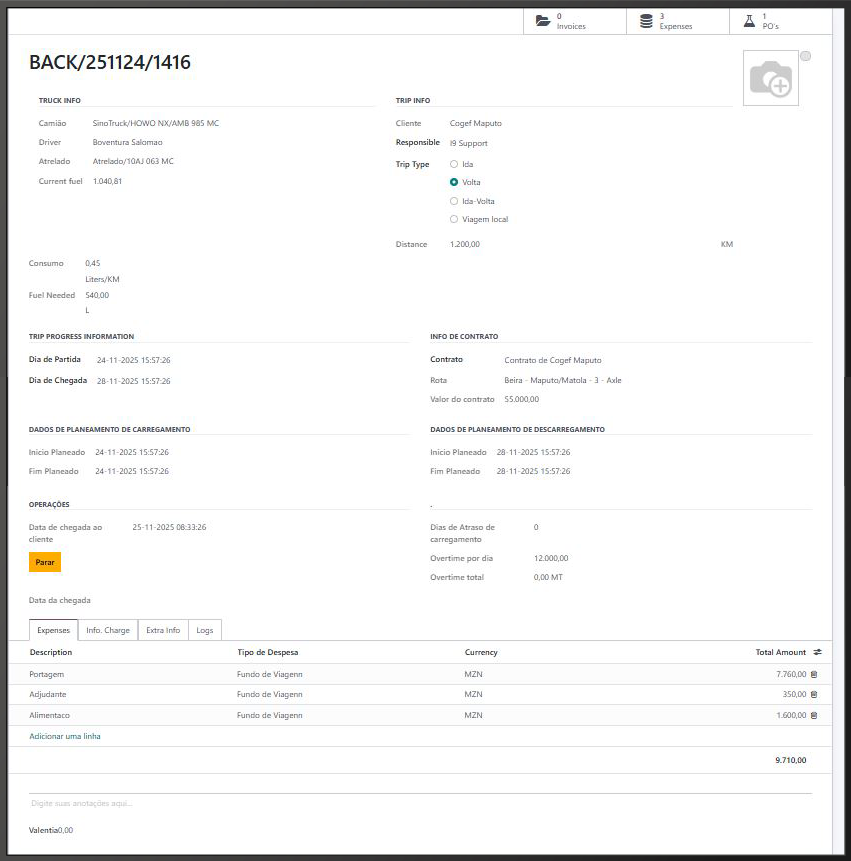
Task: Switch to the Info. Charge tab
Action: coord(108,630)
